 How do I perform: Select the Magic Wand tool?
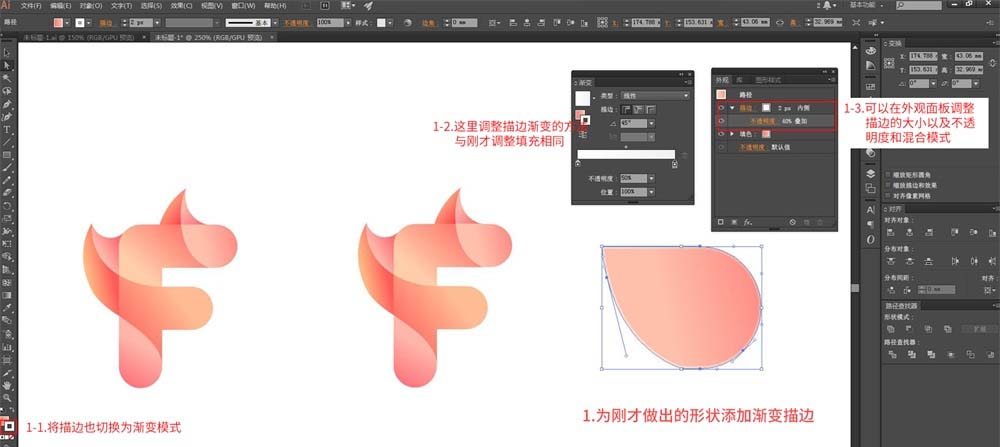7,78
